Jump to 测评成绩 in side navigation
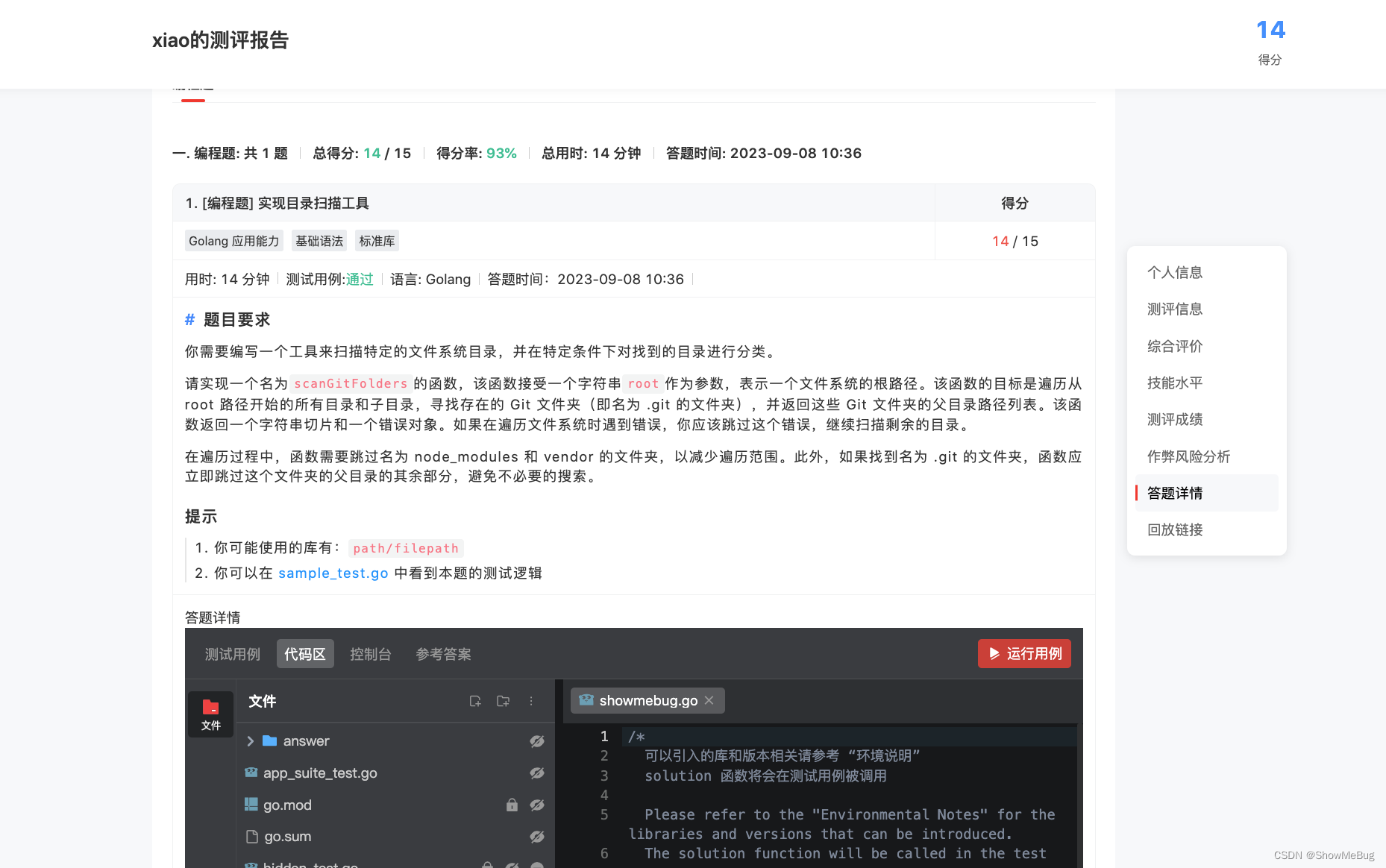This screenshot has height=868, width=1386. pos(1175,419)
